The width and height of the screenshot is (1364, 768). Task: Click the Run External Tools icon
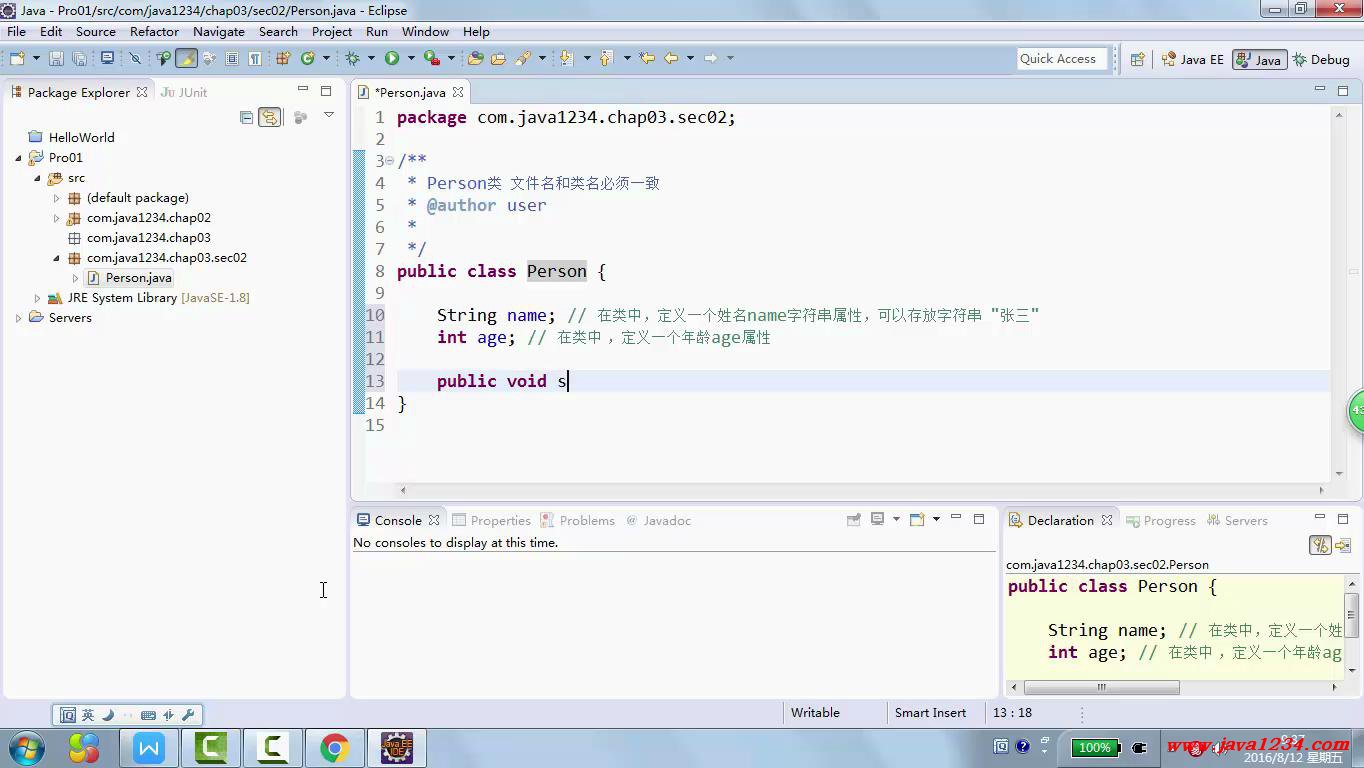pyautogui.click(x=432, y=59)
